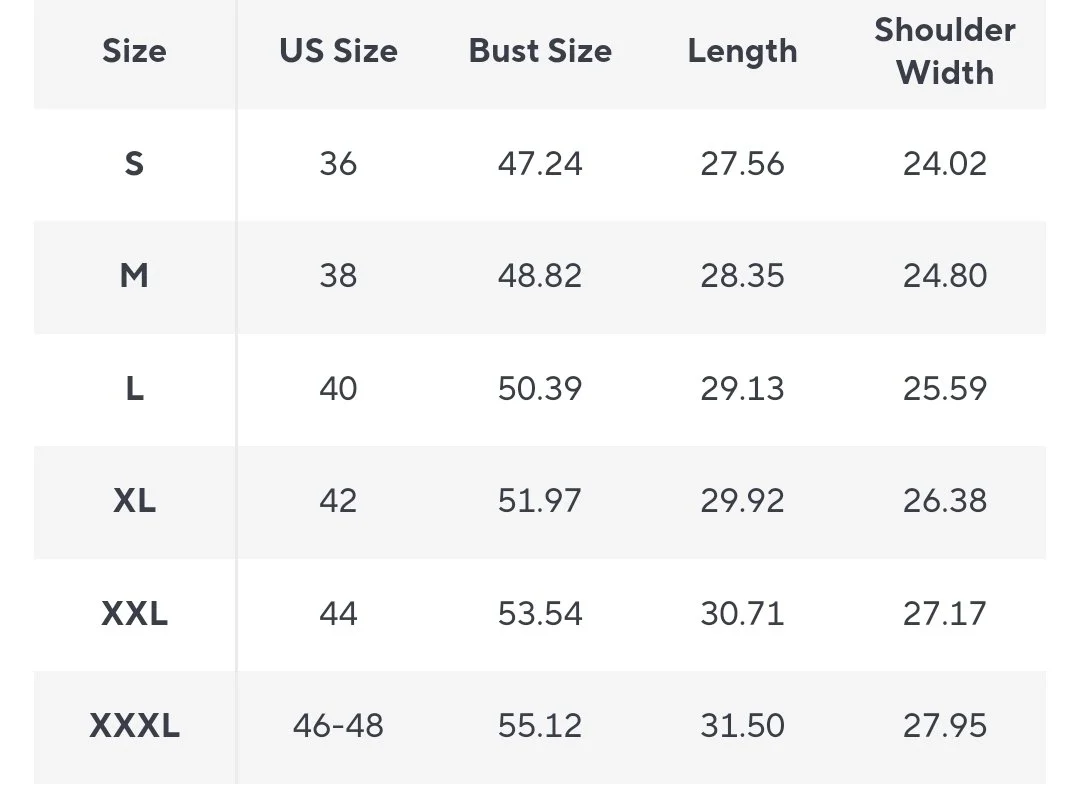Select length value 27.56
The height and width of the screenshot is (790, 1079).
coord(743,164)
